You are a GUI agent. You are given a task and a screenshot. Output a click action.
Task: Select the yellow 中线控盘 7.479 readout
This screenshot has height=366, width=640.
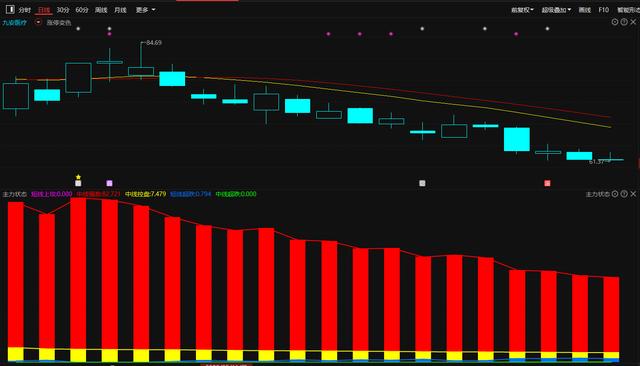click(x=145, y=194)
